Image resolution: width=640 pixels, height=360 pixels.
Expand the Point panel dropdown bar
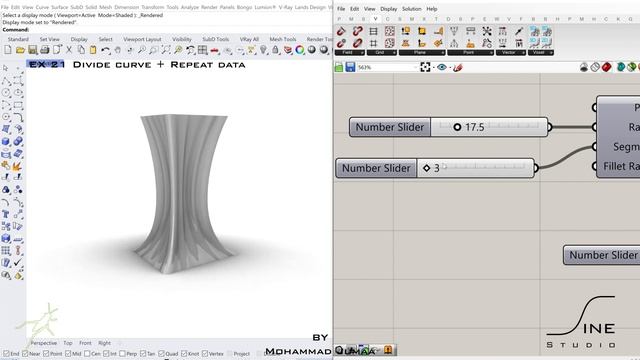[471, 53]
